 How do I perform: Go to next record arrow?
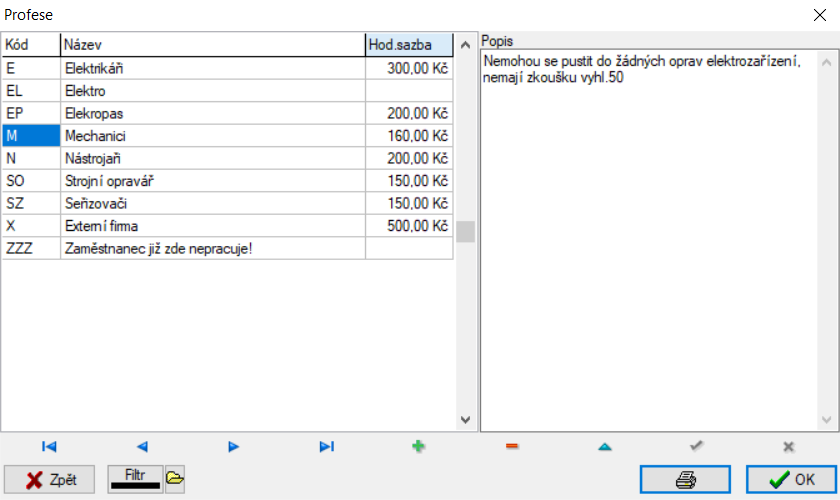(233, 446)
